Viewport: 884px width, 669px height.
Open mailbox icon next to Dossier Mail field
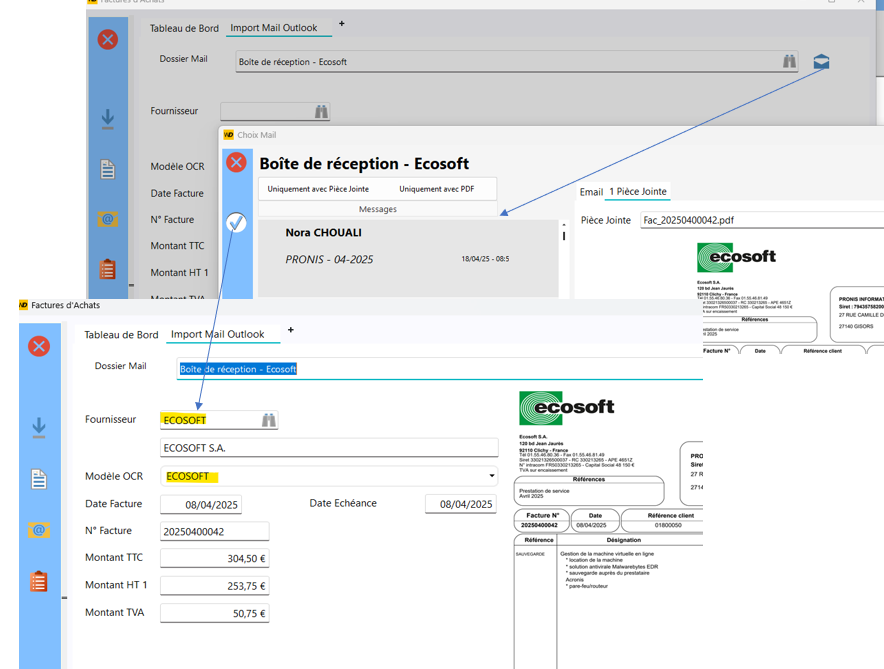point(821,61)
